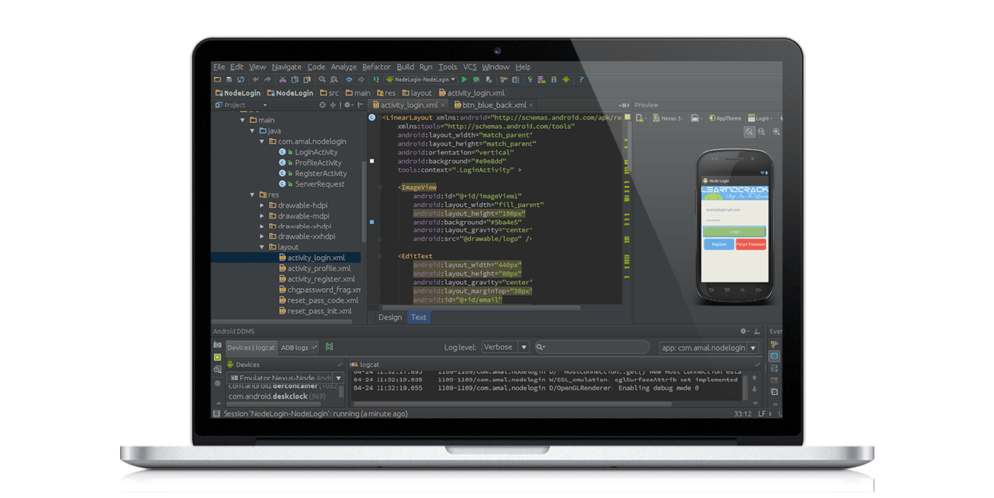This screenshot has height=498, width=994.
Task: Expand the drawable-hdpi folder
Action: [x=262, y=205]
